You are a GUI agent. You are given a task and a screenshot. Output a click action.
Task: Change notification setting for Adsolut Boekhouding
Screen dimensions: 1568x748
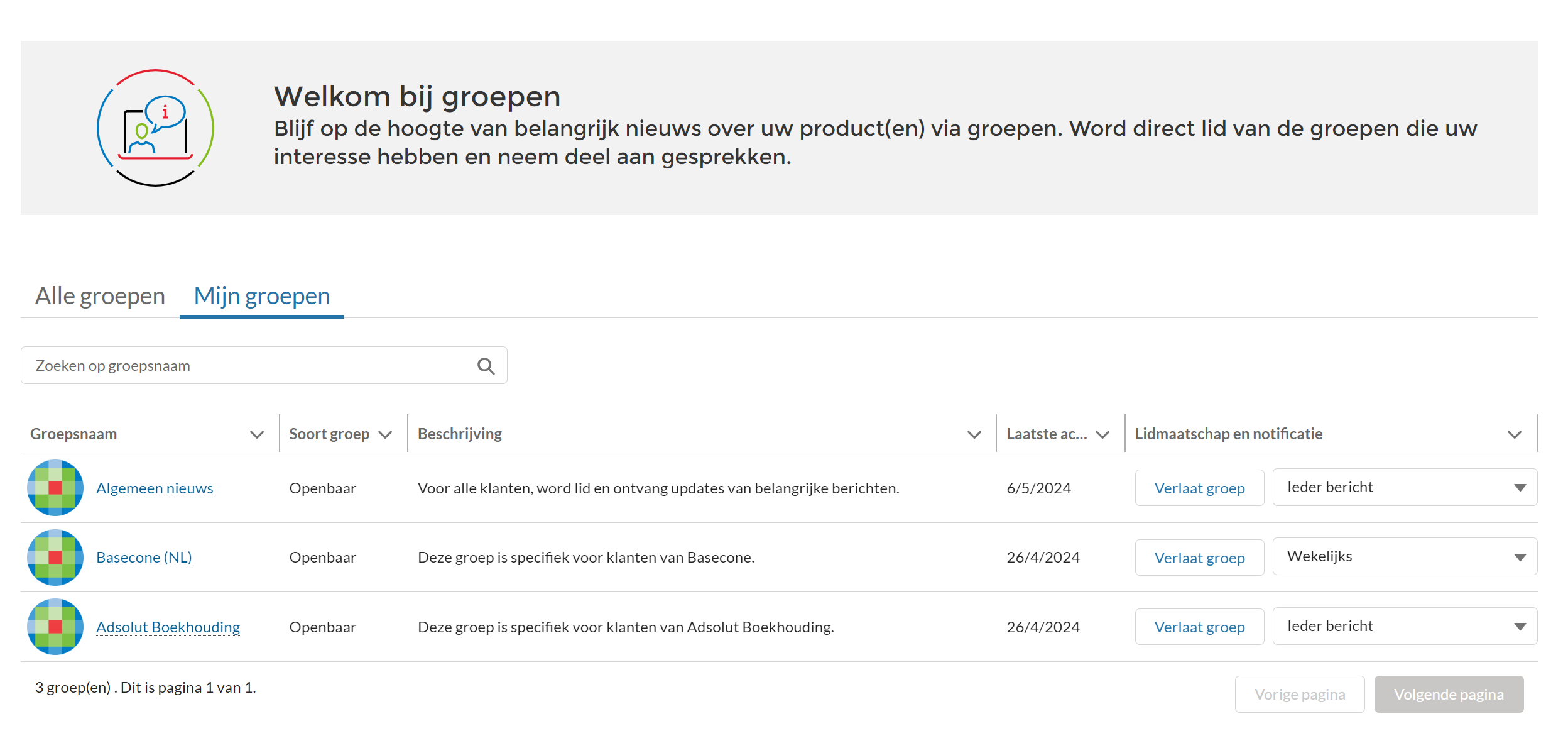(x=1405, y=625)
